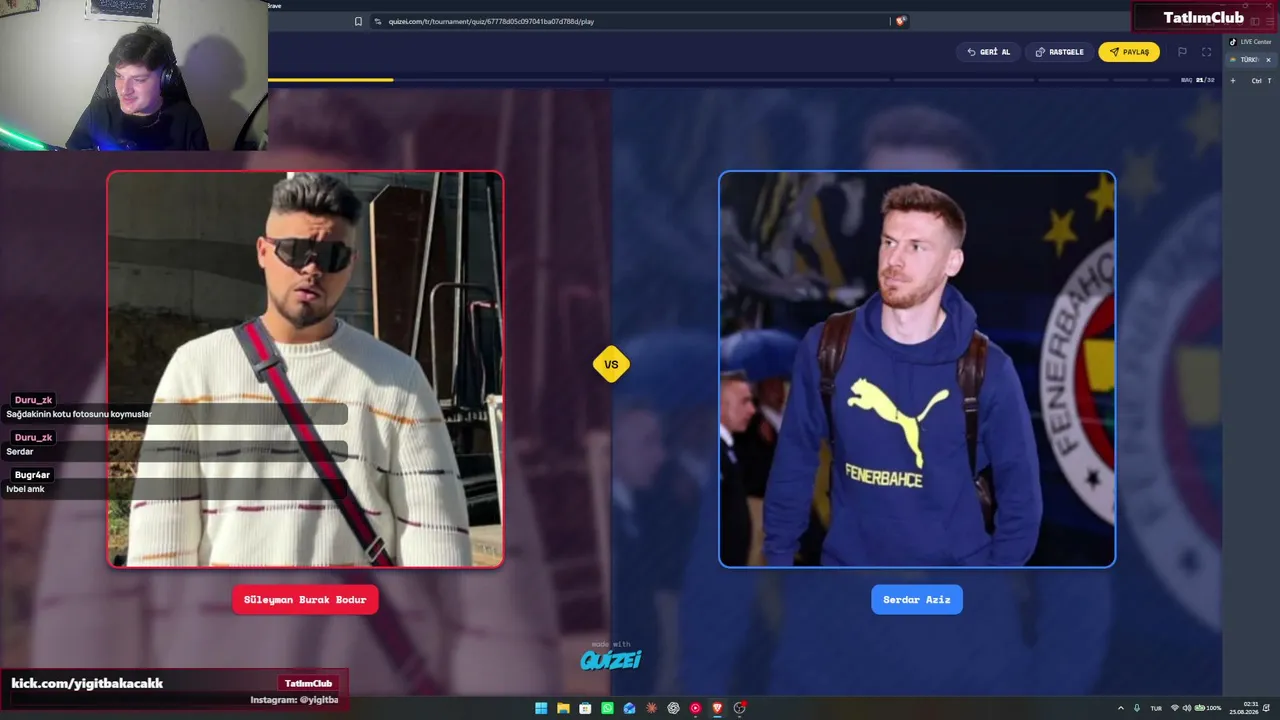Click the quizei.com URL in address bar
1280x720 pixels.
pos(491,21)
